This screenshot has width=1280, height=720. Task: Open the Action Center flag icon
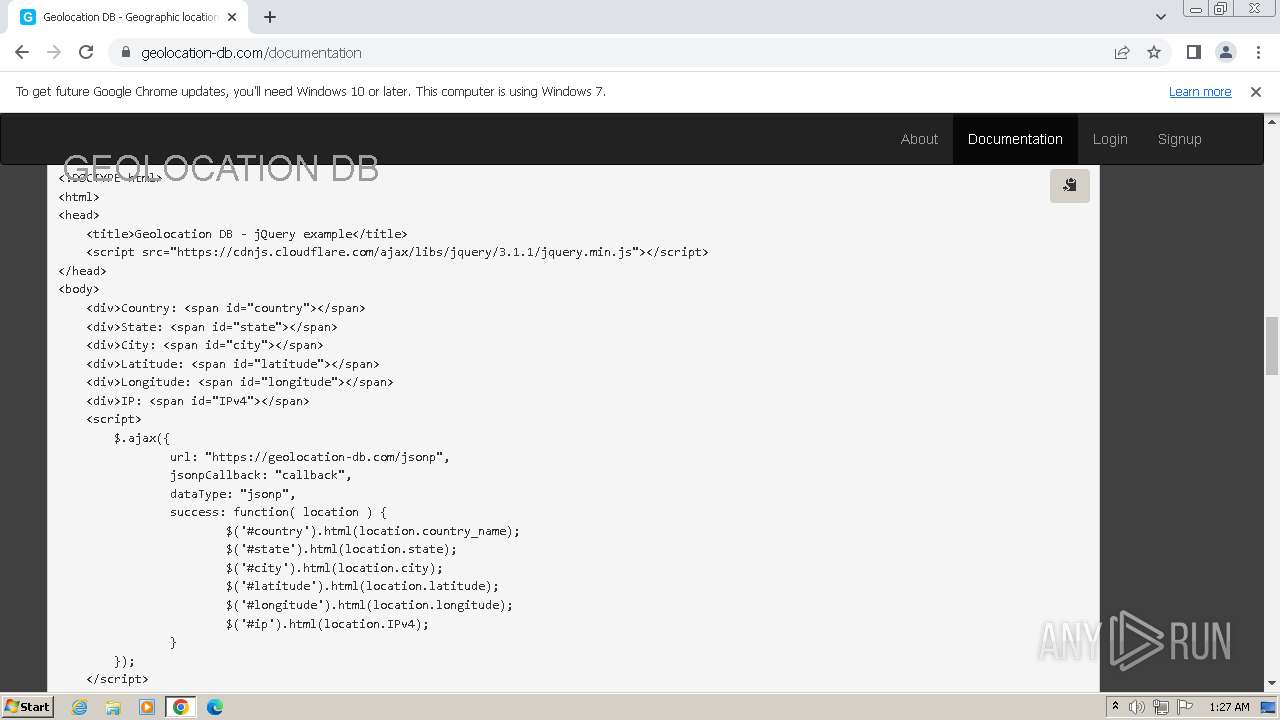click(1185, 707)
